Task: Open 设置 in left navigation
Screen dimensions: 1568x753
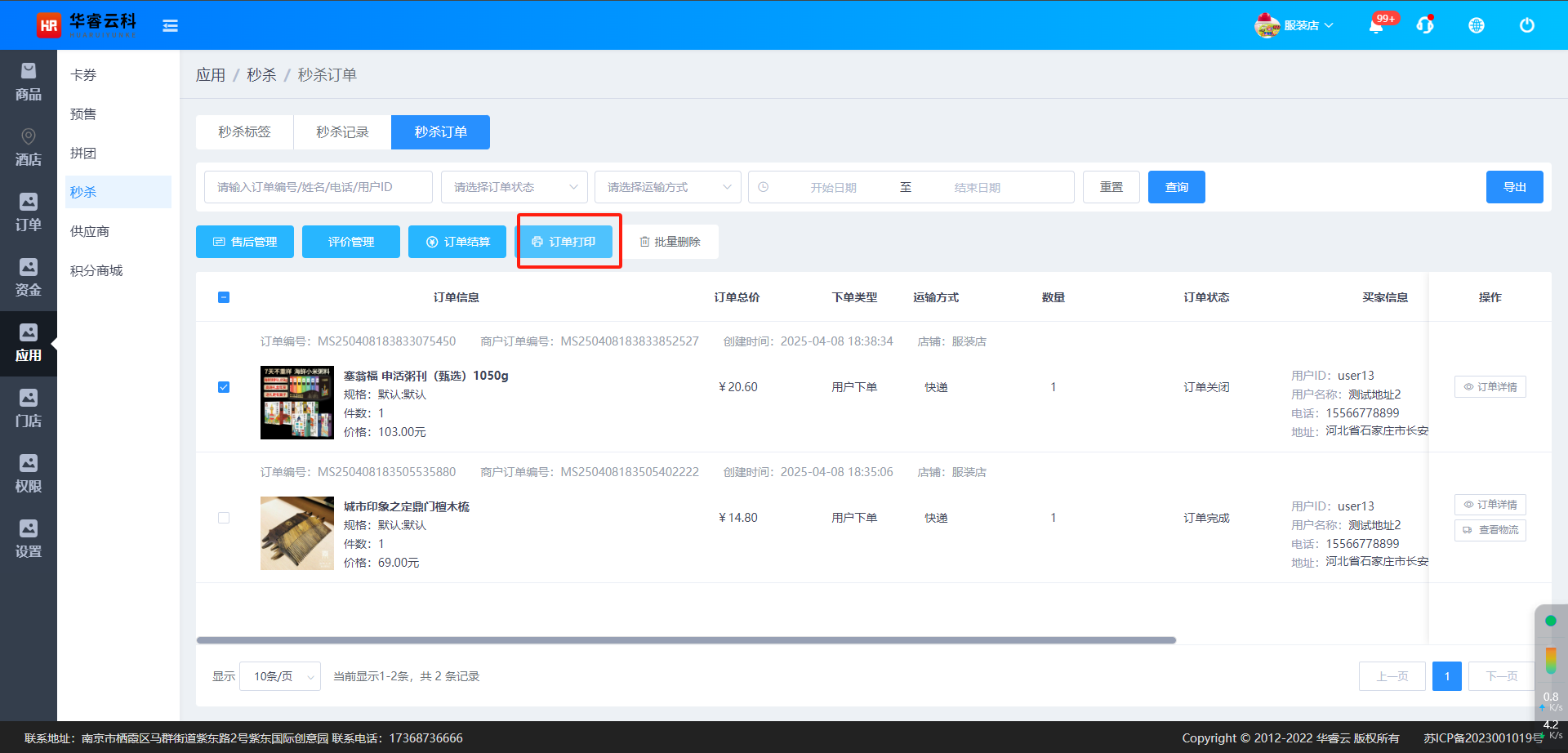Action: (29, 540)
